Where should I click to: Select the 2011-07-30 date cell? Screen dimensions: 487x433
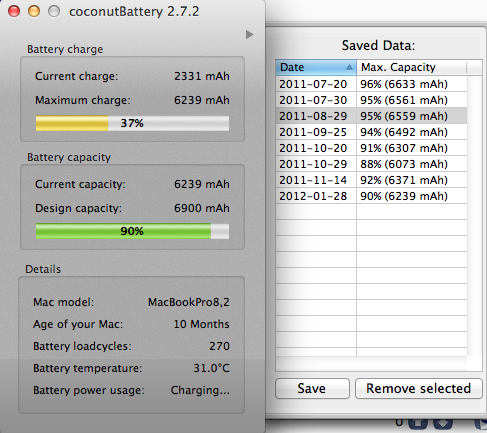coord(316,100)
